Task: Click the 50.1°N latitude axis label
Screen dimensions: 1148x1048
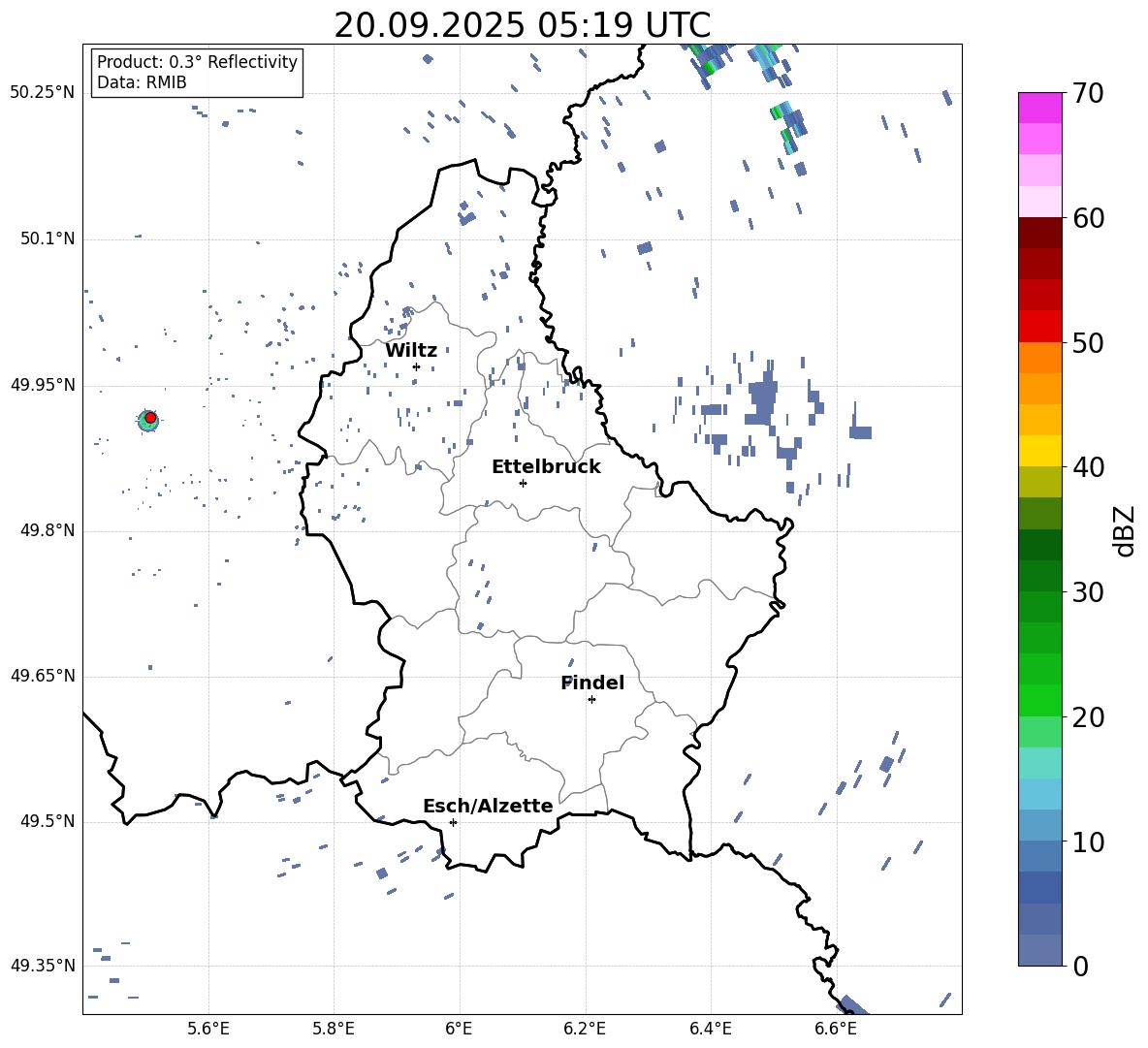Action: pos(48,239)
